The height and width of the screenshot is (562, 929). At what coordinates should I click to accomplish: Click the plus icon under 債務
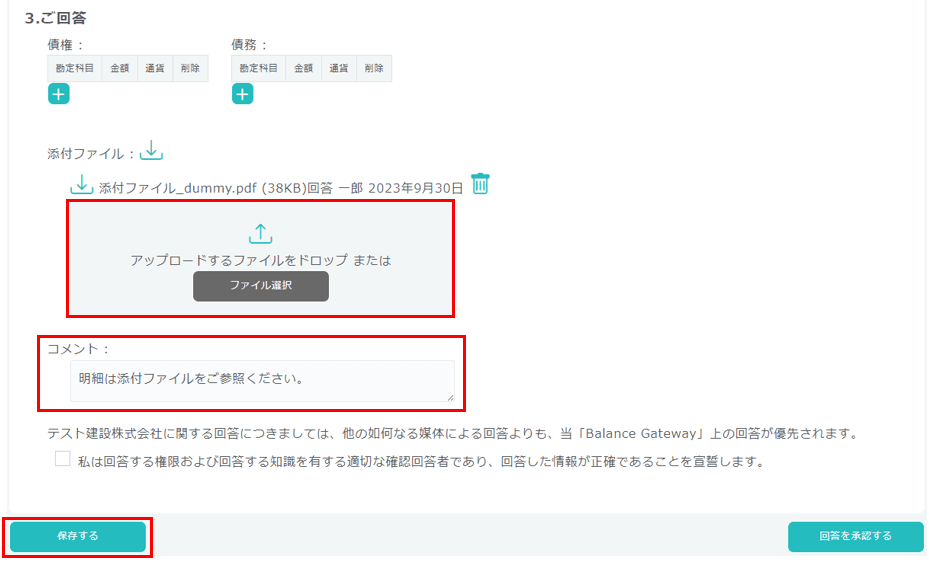point(242,94)
